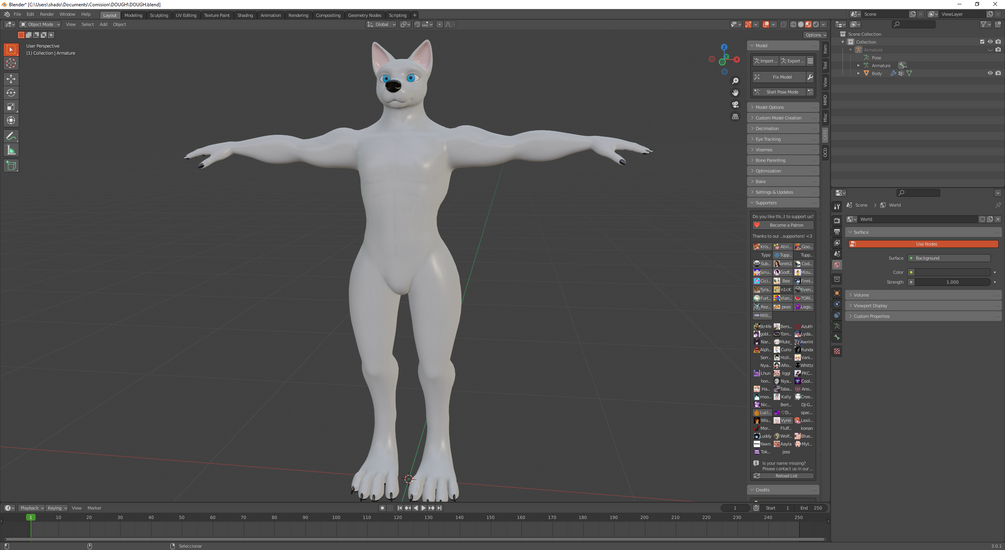Pick the Add Cube tool
The image size is (1005, 550).
[11, 165]
